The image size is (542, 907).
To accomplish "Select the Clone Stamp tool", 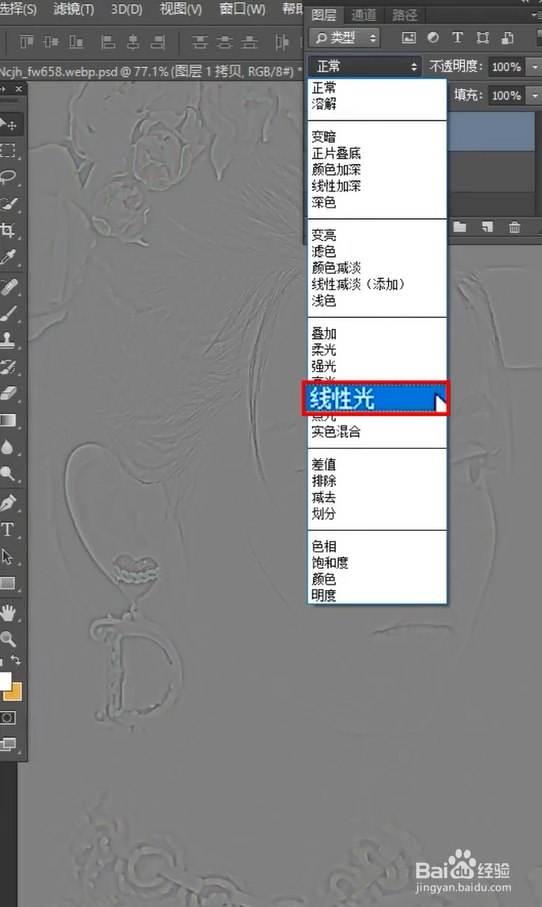I will pyautogui.click(x=8, y=340).
